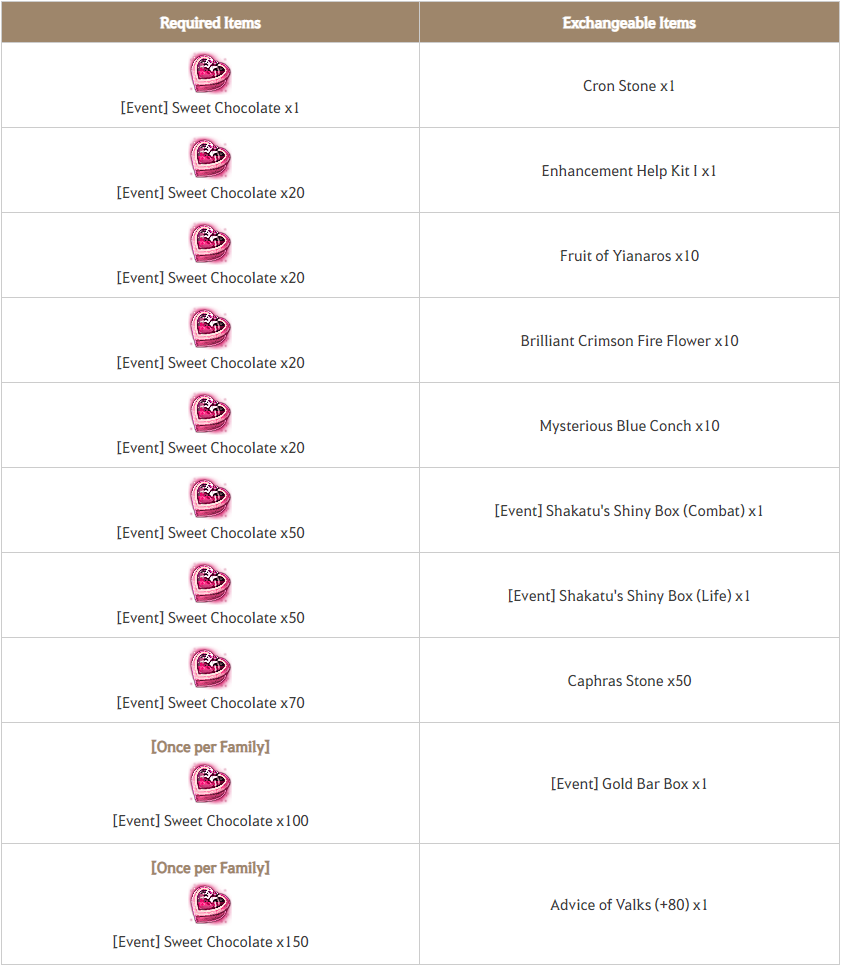842x967 pixels.
Task: Select the Cron Stone x1 text
Action: [629, 86]
